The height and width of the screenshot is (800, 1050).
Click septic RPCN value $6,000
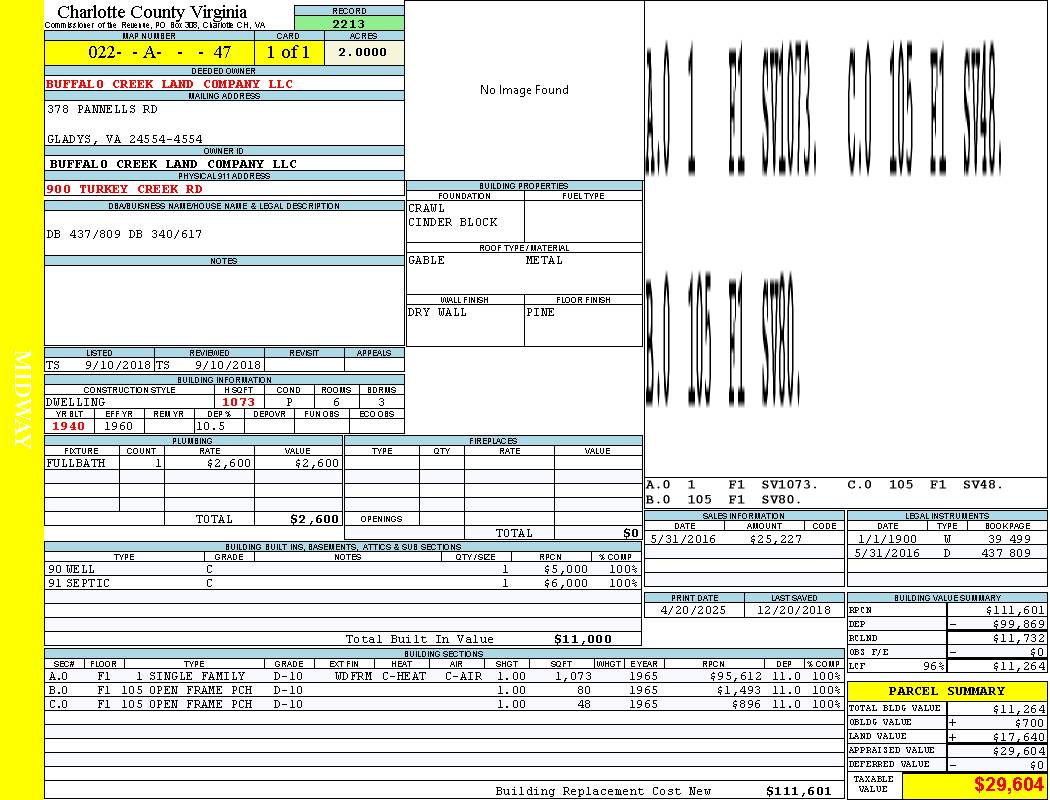[x=566, y=584]
